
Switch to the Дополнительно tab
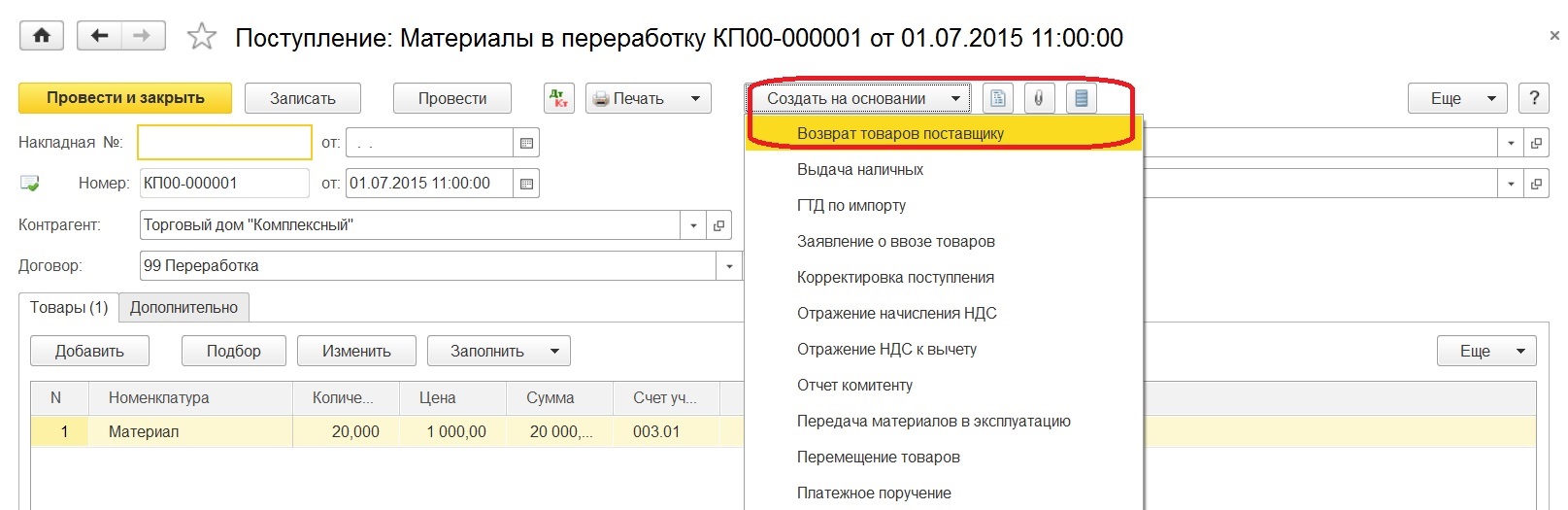183,307
